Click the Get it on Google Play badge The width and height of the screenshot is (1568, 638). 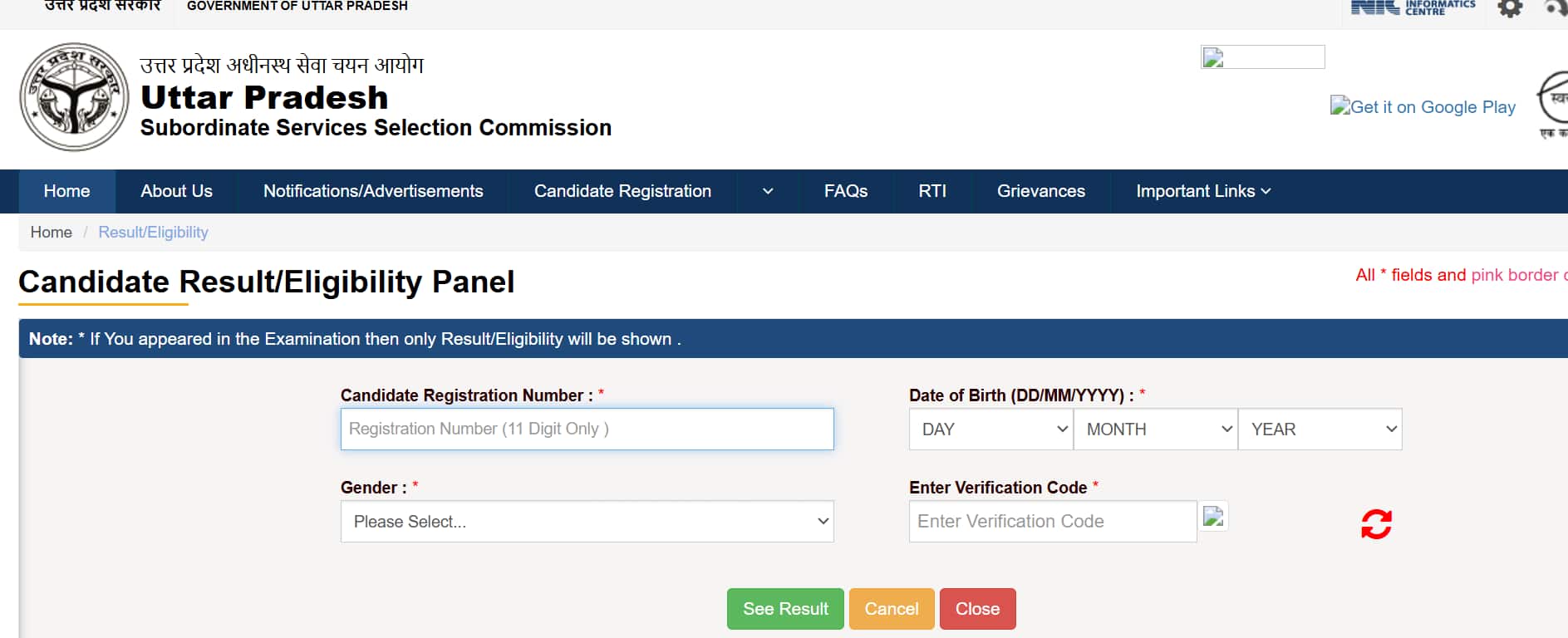coord(1423,107)
